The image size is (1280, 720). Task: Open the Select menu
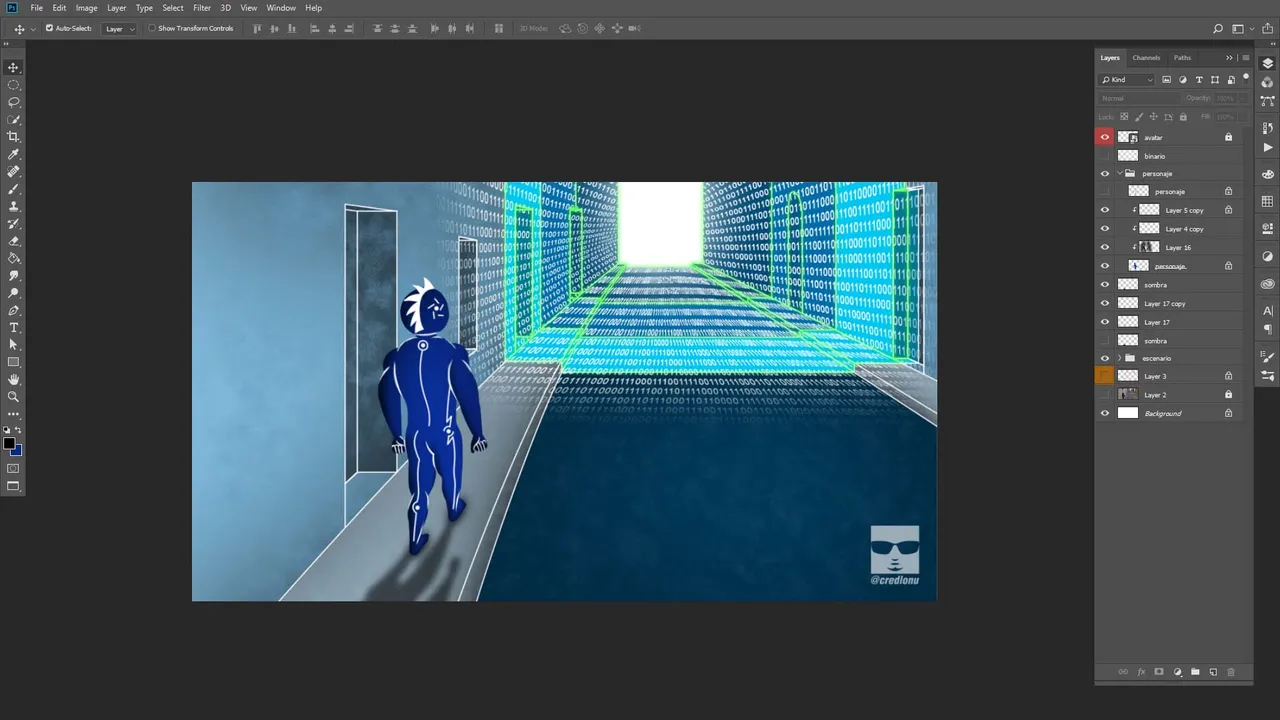(173, 8)
